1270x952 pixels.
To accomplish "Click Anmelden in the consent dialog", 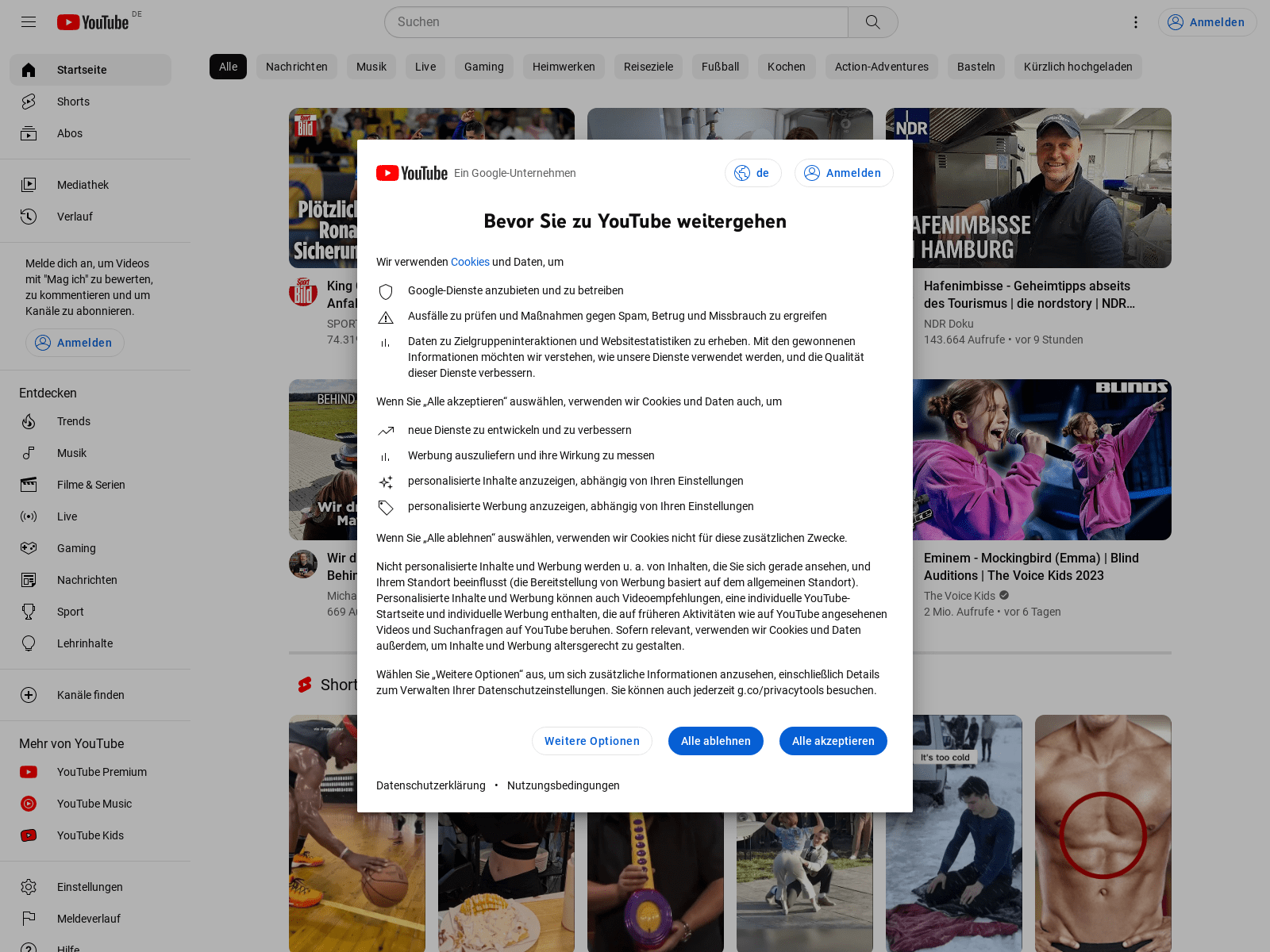I will point(844,173).
